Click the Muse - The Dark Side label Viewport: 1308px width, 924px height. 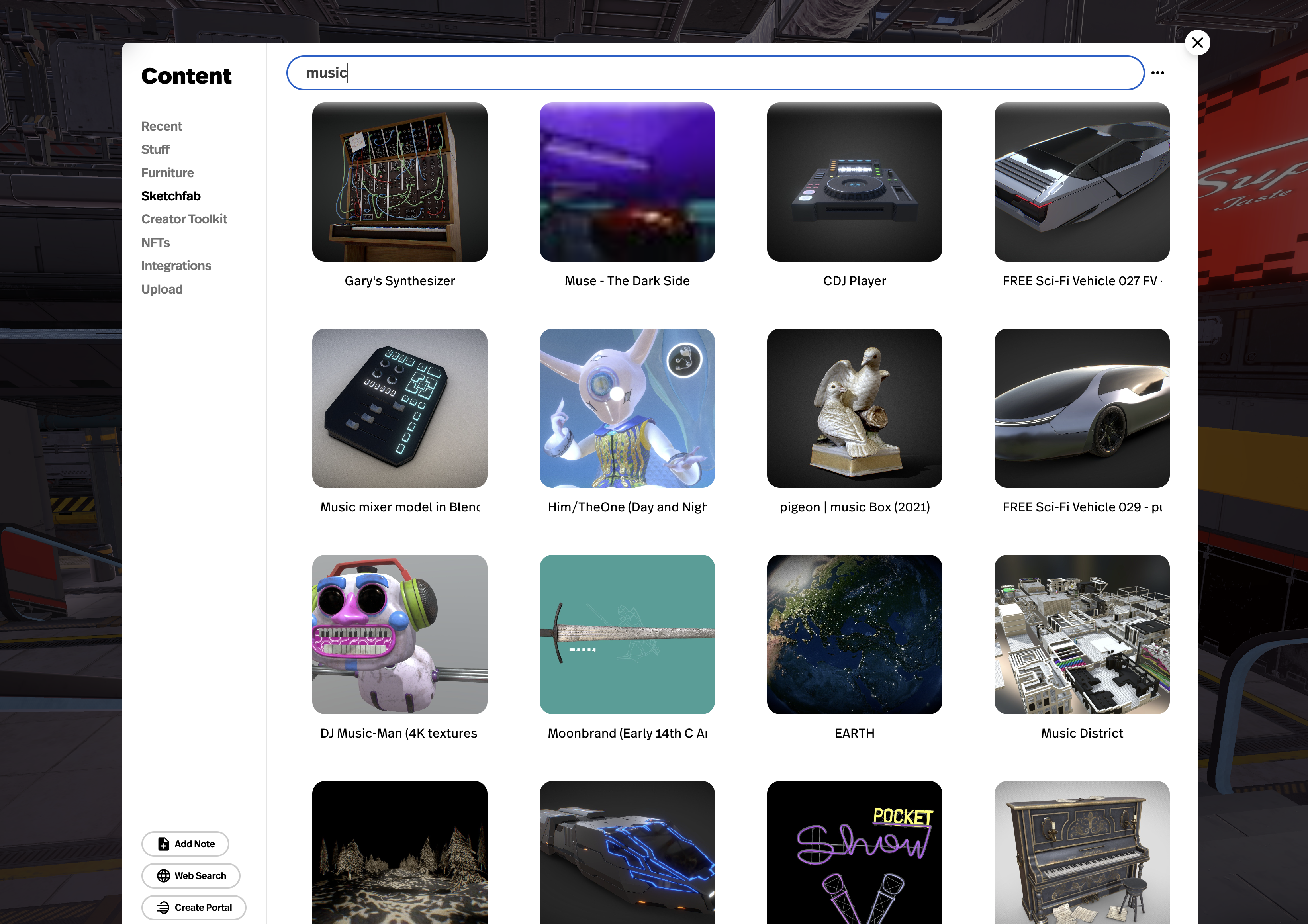click(x=627, y=281)
